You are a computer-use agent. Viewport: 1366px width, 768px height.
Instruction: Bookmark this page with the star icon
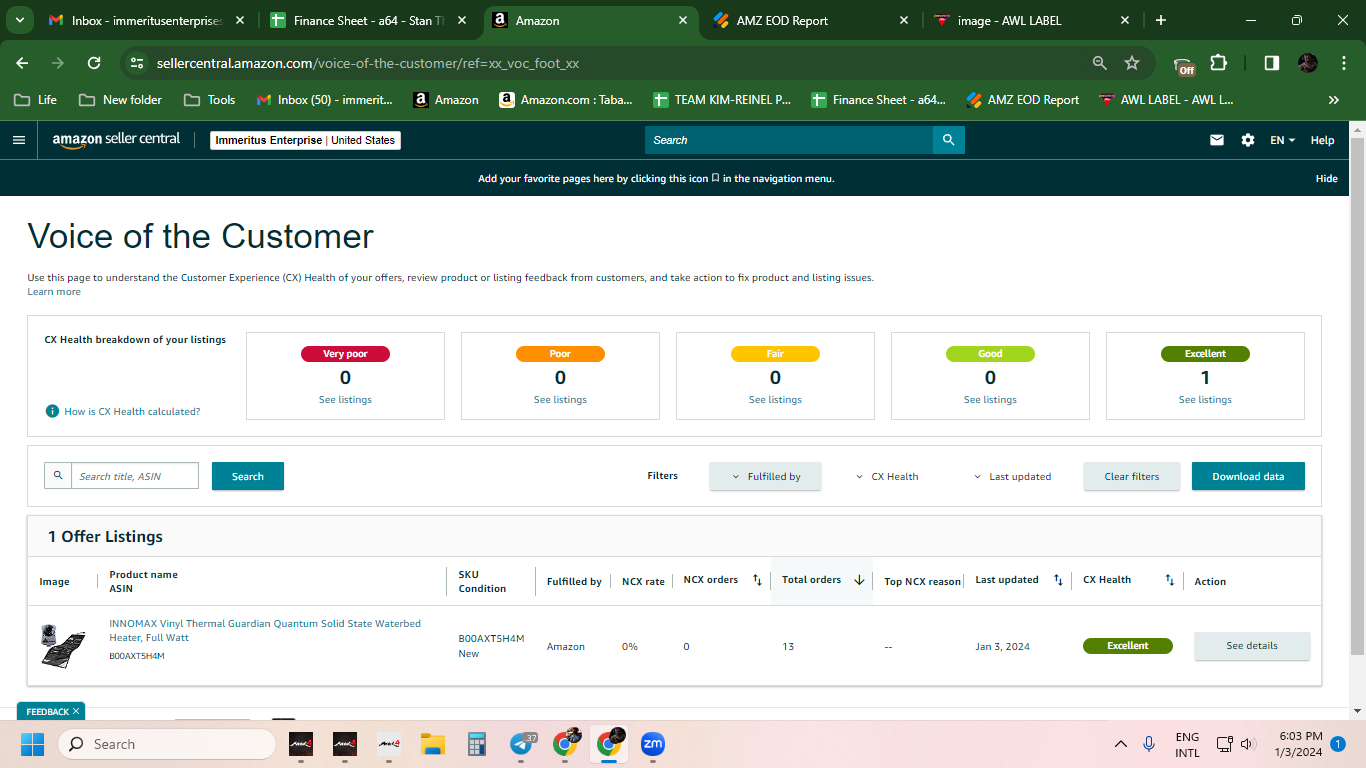[1132, 63]
